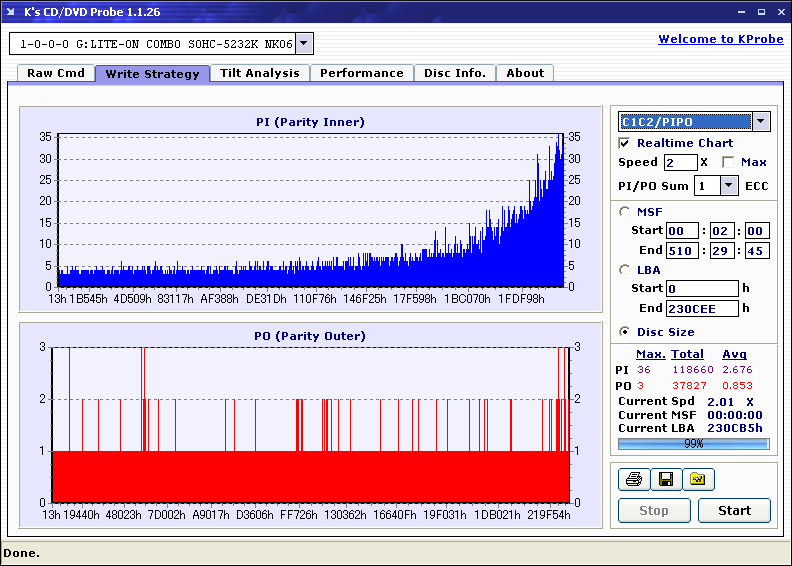Choose the Disc Size radio option

pos(625,331)
